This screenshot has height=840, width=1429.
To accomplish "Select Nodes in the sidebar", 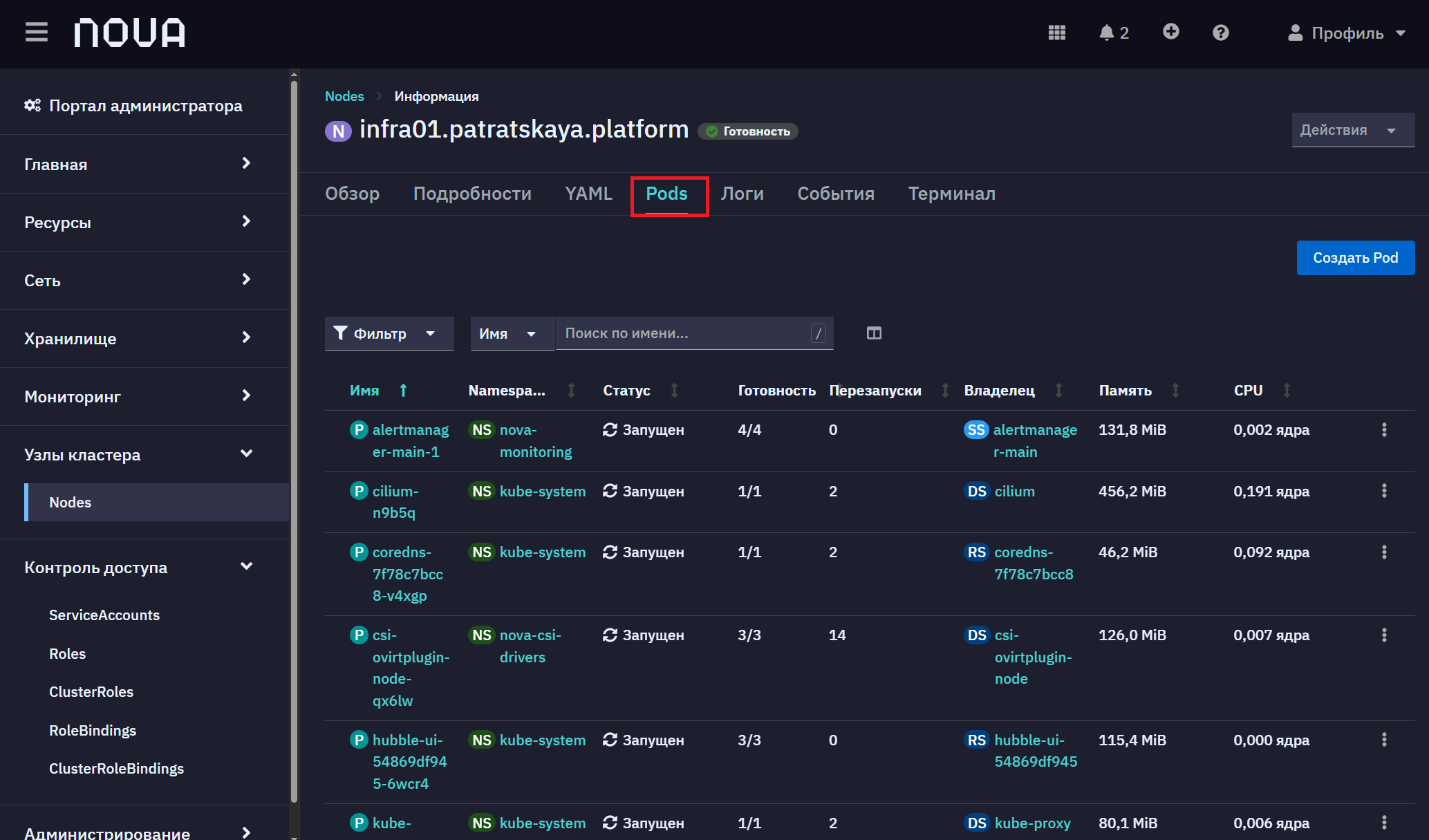I will [x=156, y=502].
